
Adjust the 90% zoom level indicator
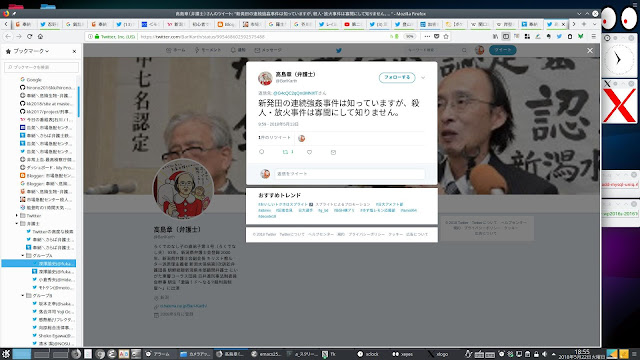pyautogui.click(x=409, y=36)
